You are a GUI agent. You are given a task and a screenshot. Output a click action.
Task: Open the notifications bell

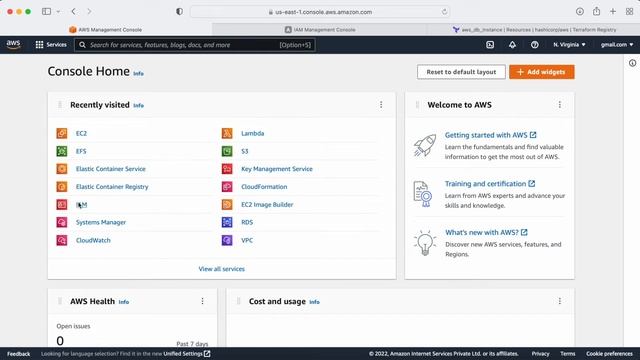pyautogui.click(x=512, y=45)
